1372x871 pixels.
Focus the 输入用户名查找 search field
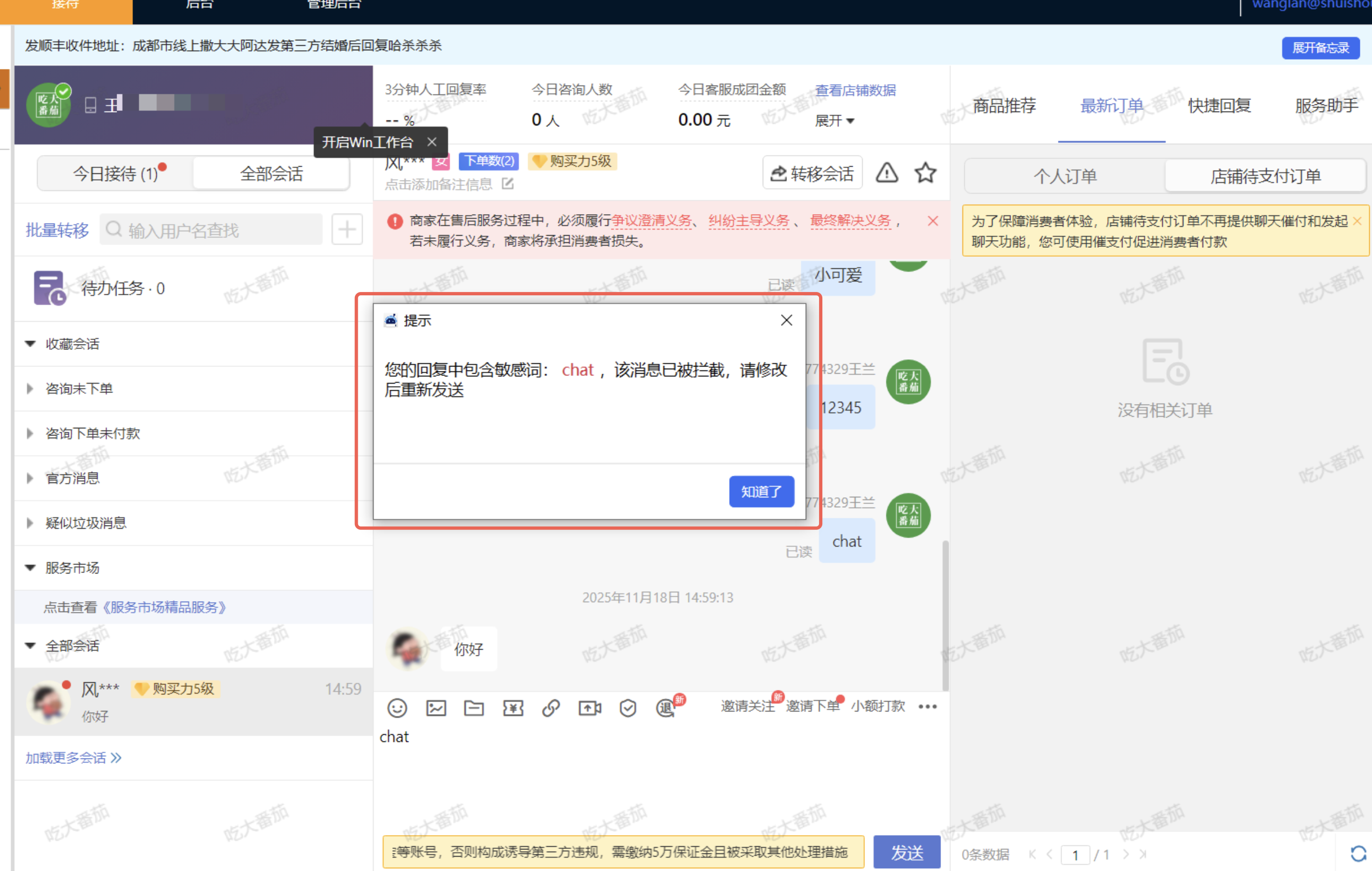tap(211, 230)
